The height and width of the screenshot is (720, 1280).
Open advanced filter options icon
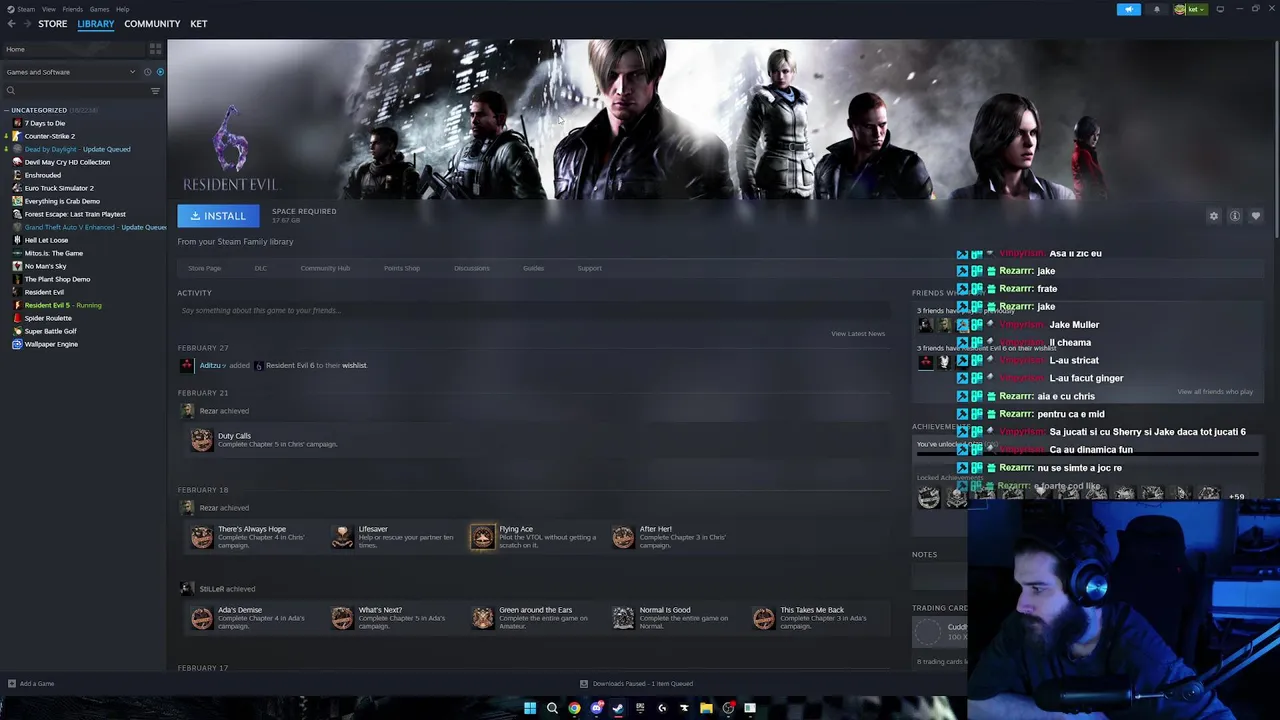[x=155, y=91]
